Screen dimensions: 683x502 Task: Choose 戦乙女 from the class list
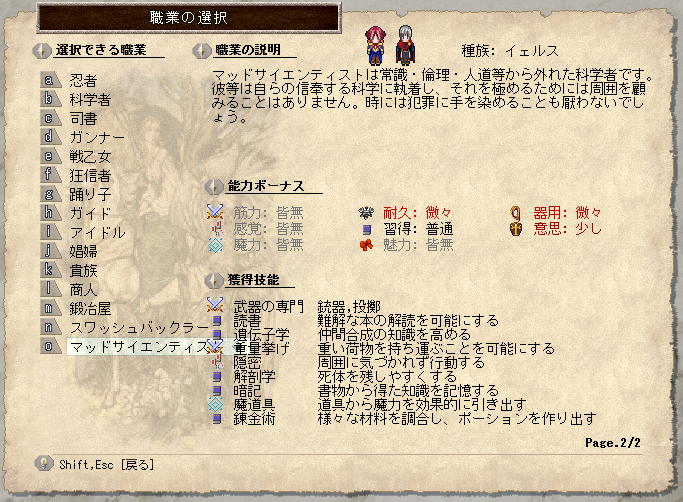(x=90, y=156)
